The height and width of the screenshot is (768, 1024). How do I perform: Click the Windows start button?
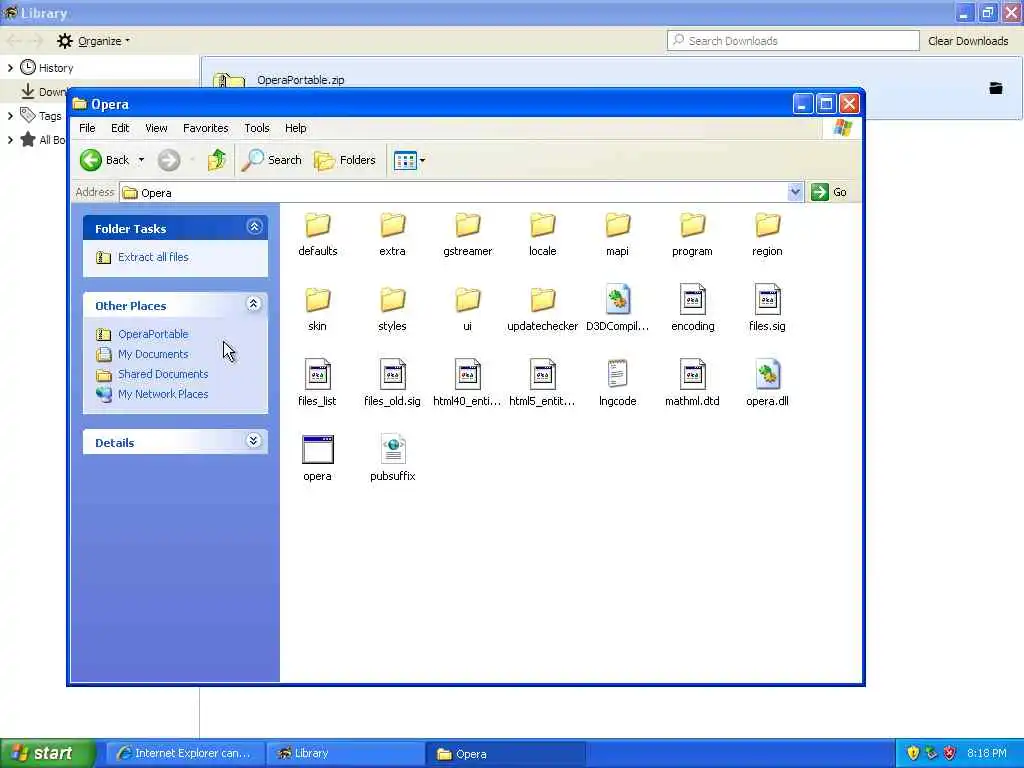tap(47, 754)
